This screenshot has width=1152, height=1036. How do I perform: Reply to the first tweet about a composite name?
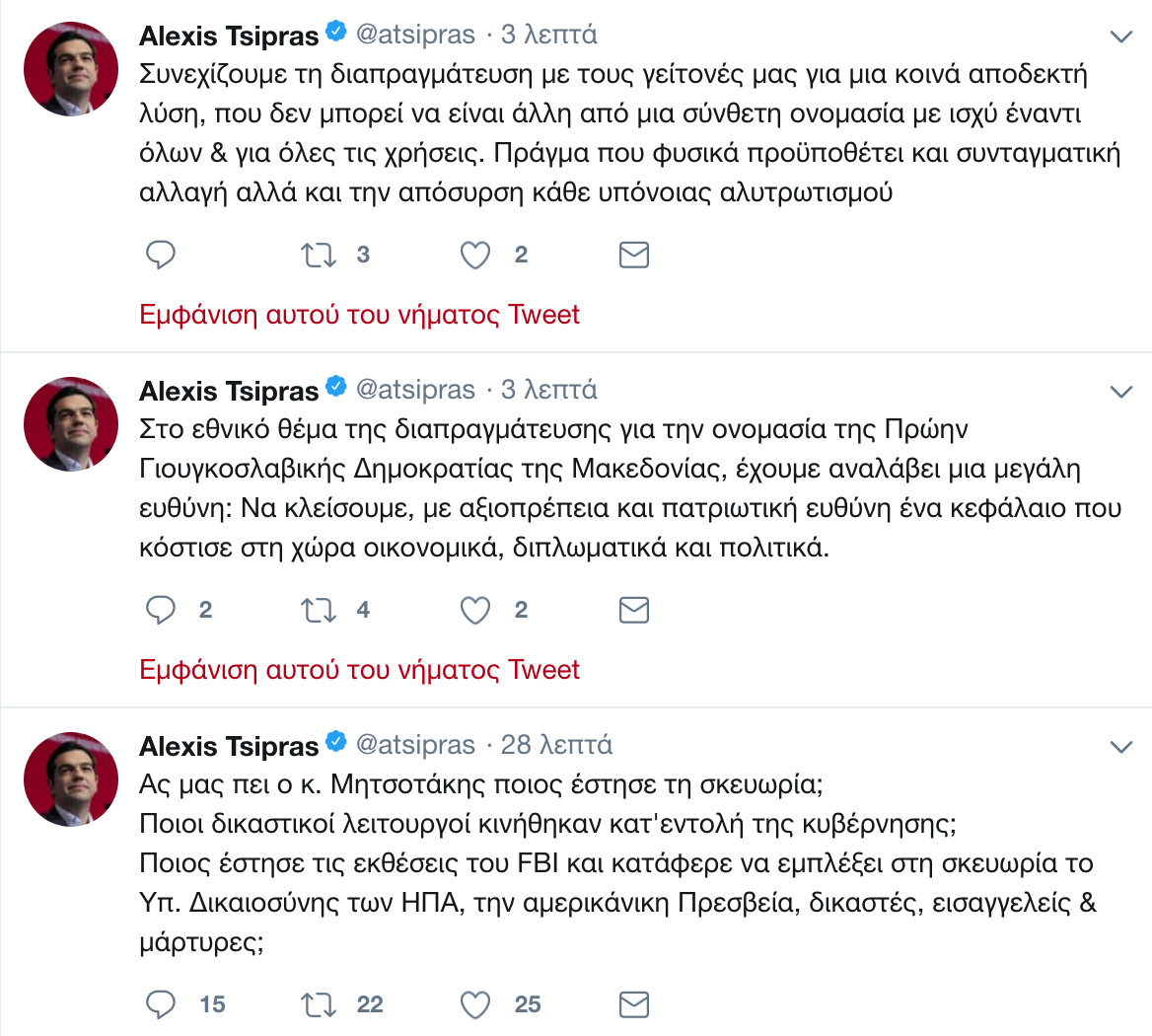tap(161, 256)
